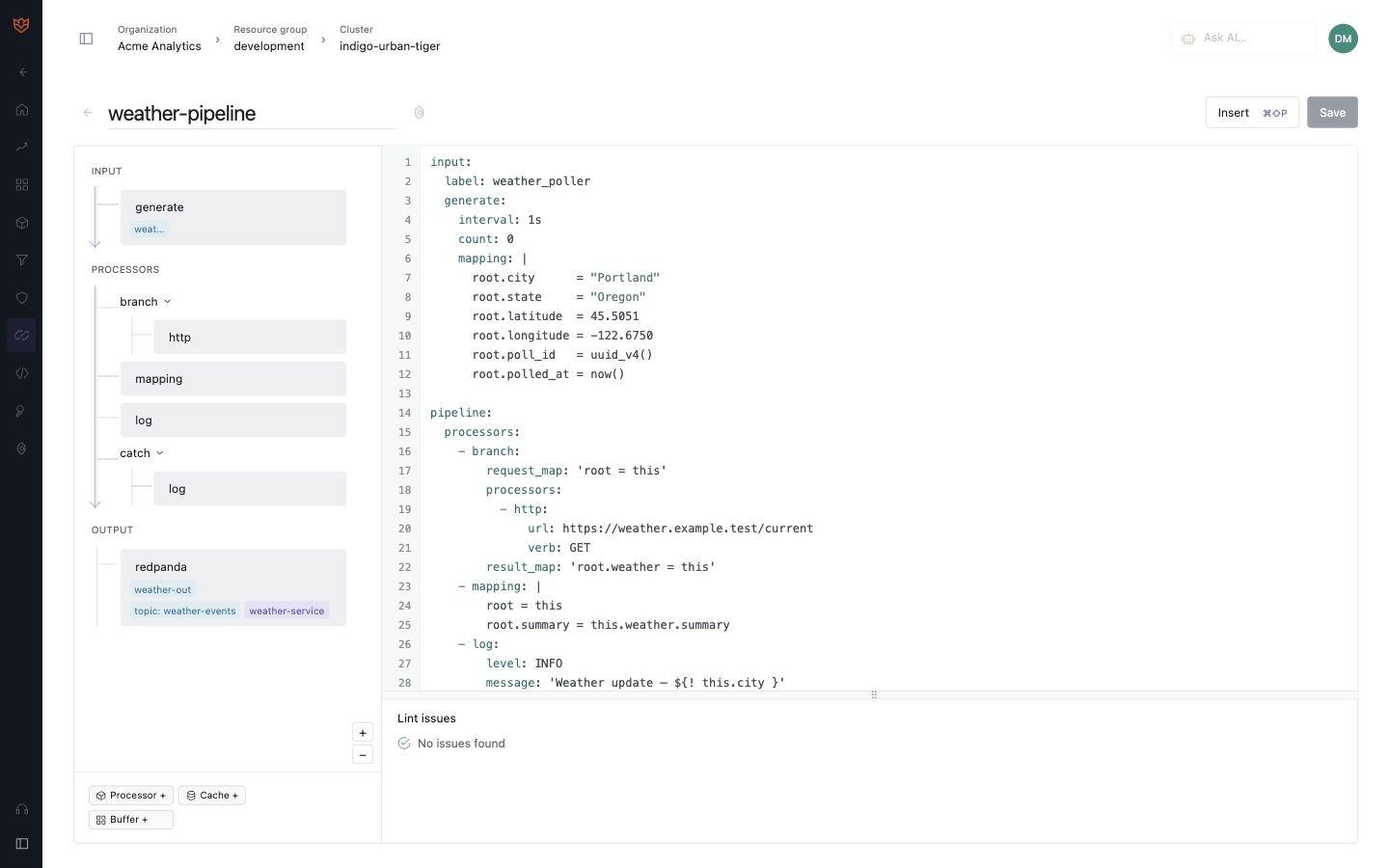Viewport: 1389px width, 868px height.
Task: Select the highlighted link-shaped icon in the sidebar
Action: pos(21,336)
